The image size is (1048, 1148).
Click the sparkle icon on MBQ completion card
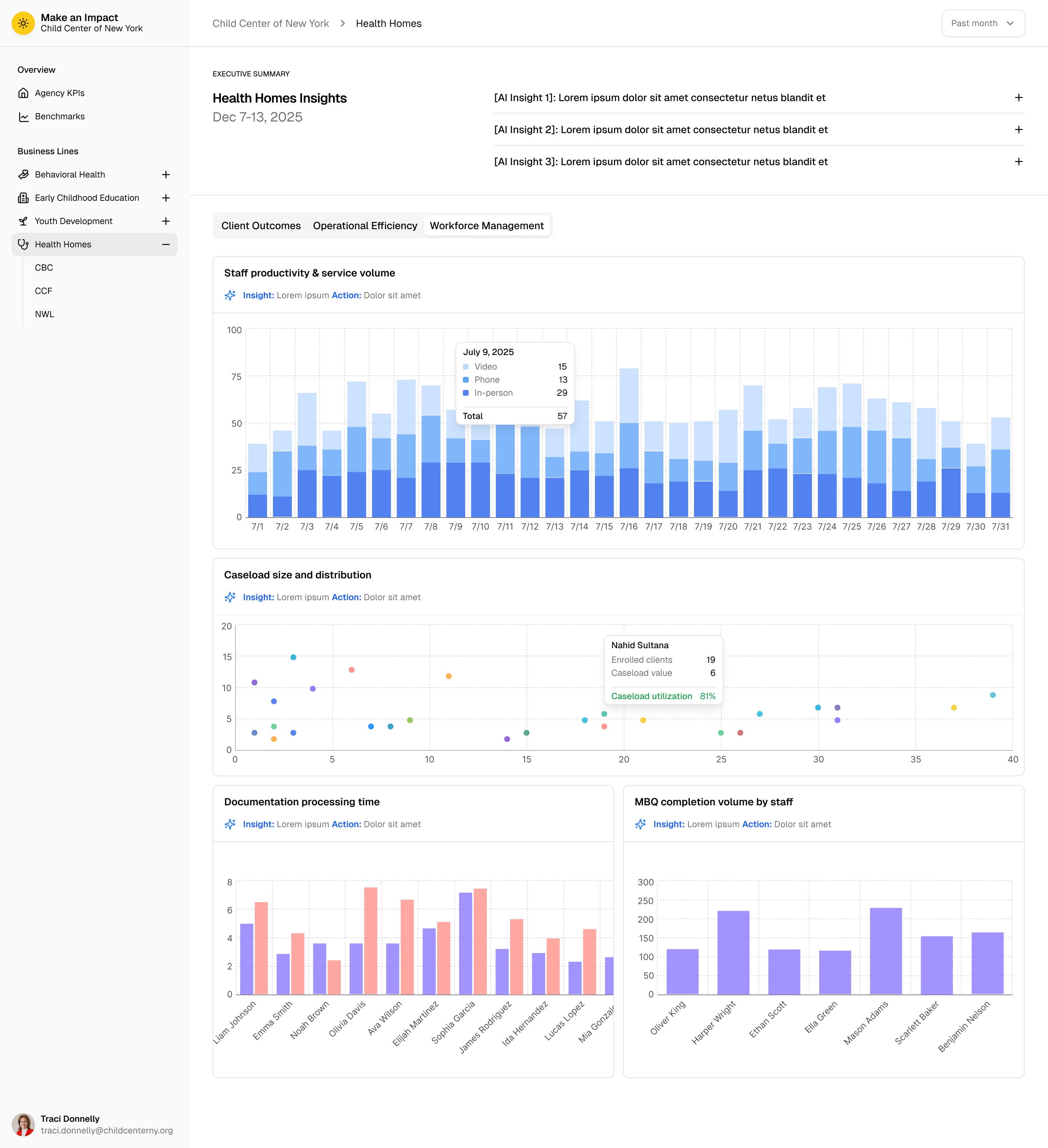pos(641,824)
